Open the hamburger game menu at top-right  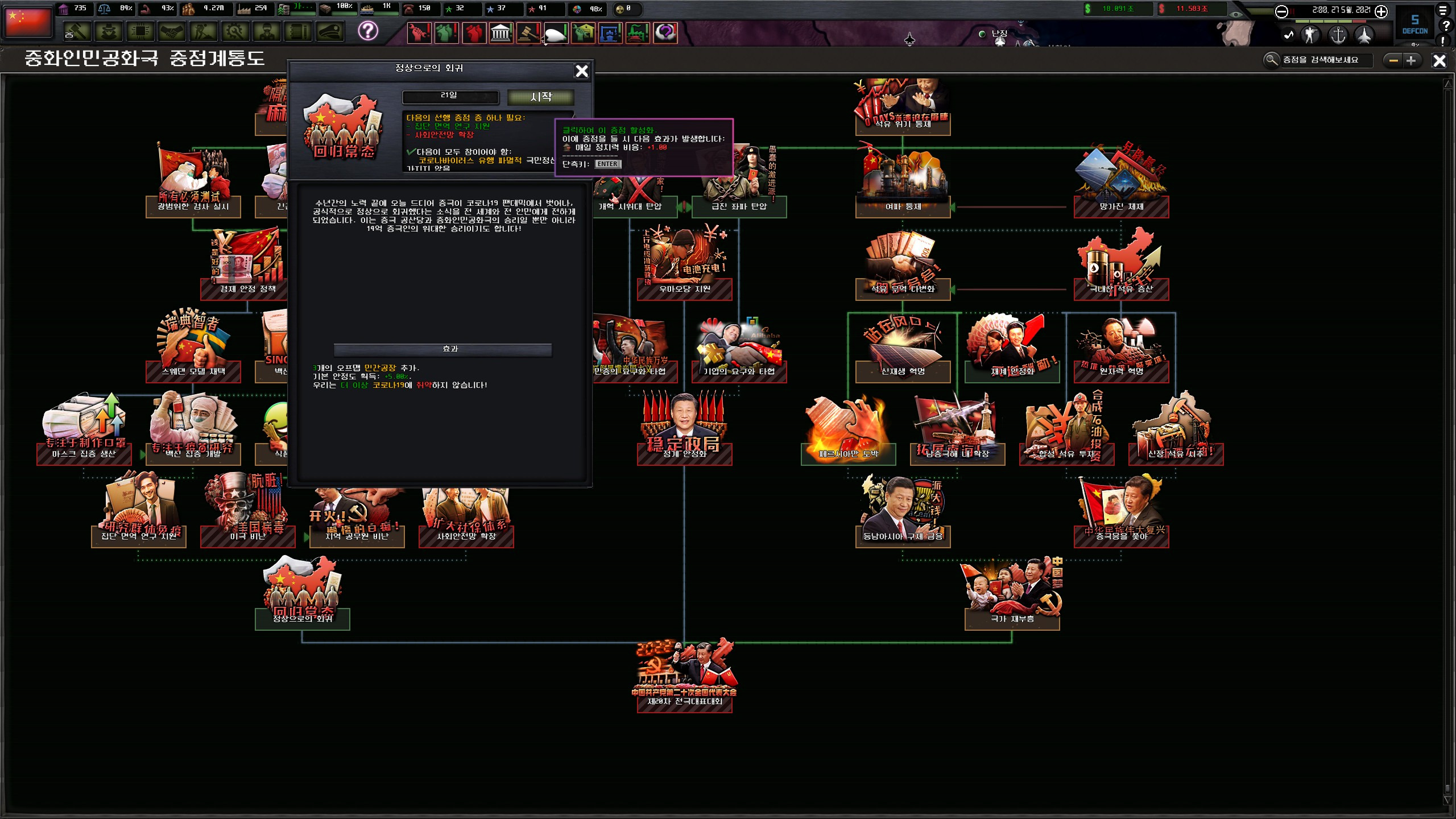pyautogui.click(x=1443, y=11)
